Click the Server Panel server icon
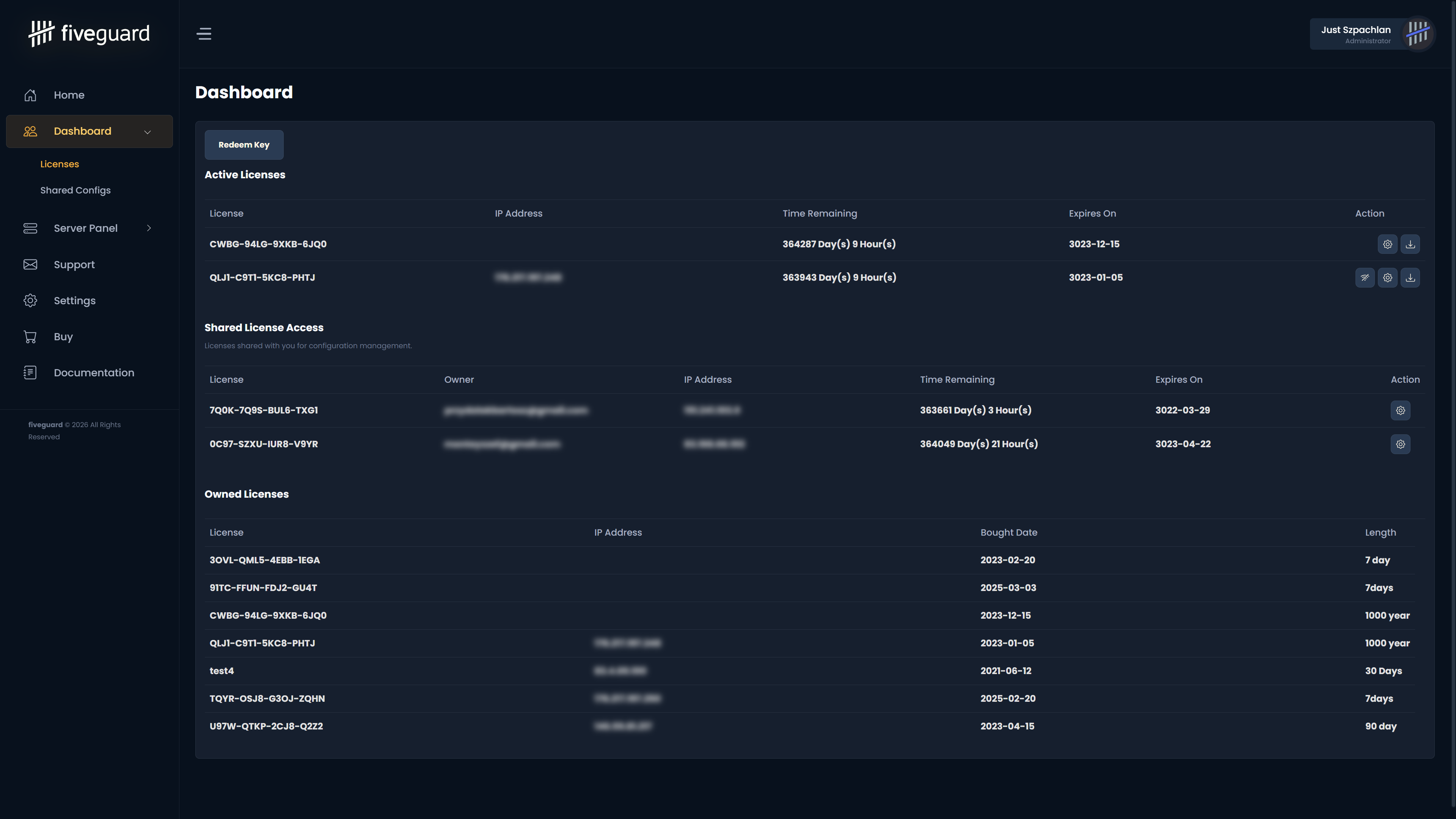Viewport: 1456px width, 819px height. pyautogui.click(x=30, y=228)
